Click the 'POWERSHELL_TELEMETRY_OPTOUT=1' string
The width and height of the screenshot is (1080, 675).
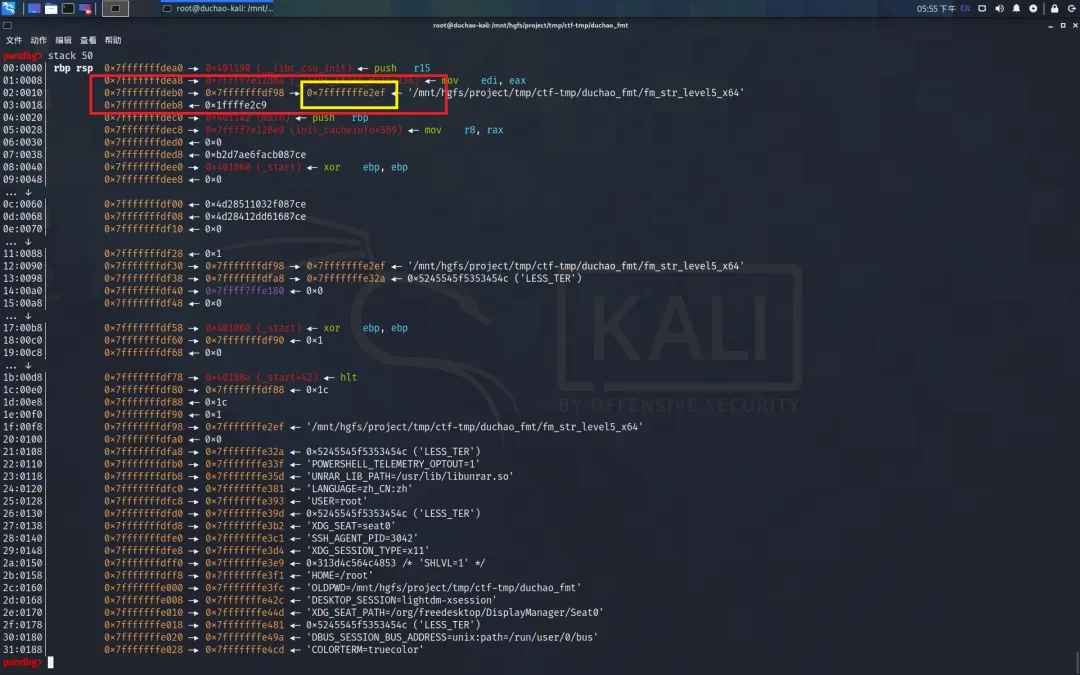point(393,464)
